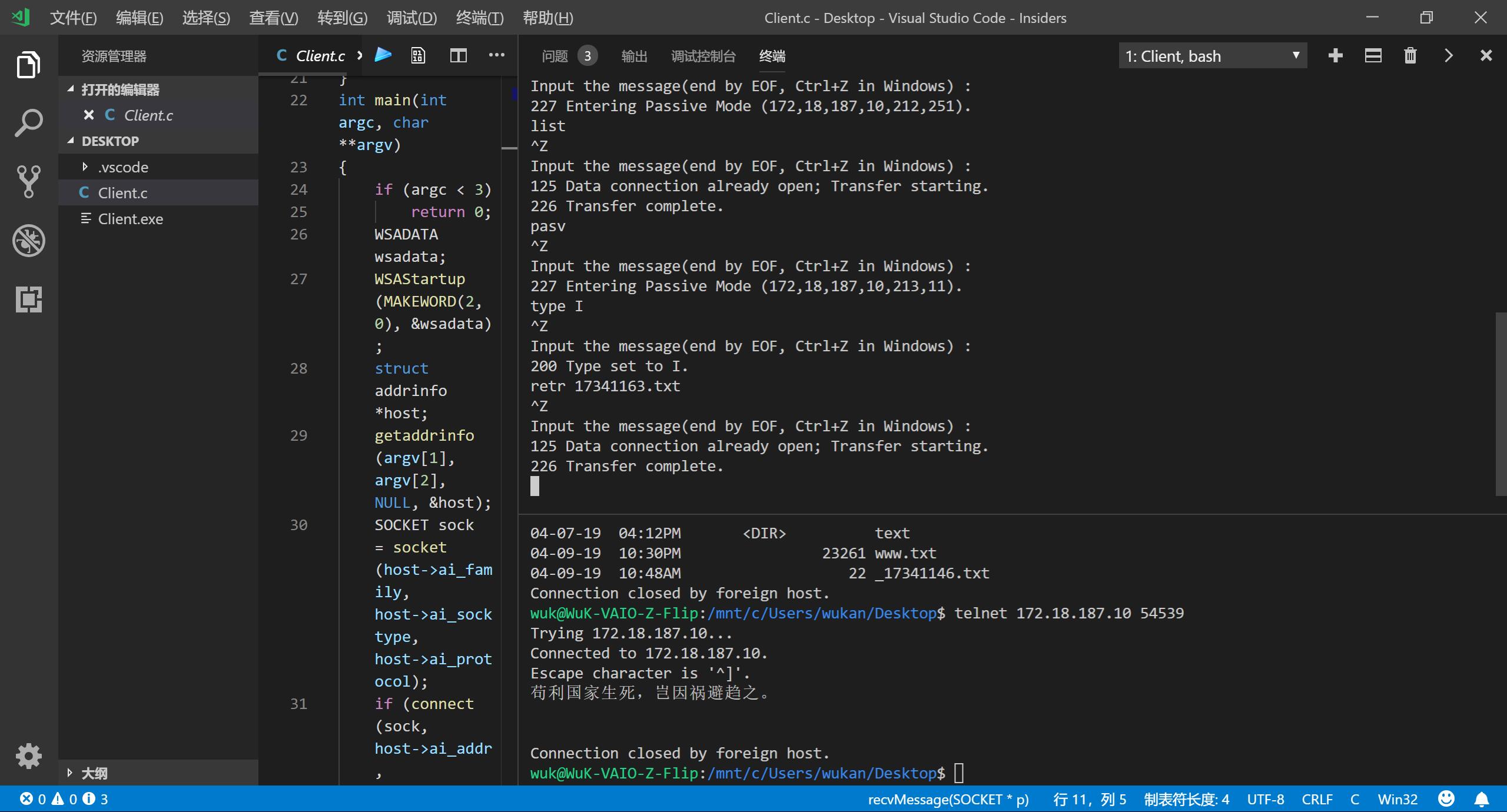Select the Client.c editor tab
The image size is (1507, 812).
tap(310, 56)
